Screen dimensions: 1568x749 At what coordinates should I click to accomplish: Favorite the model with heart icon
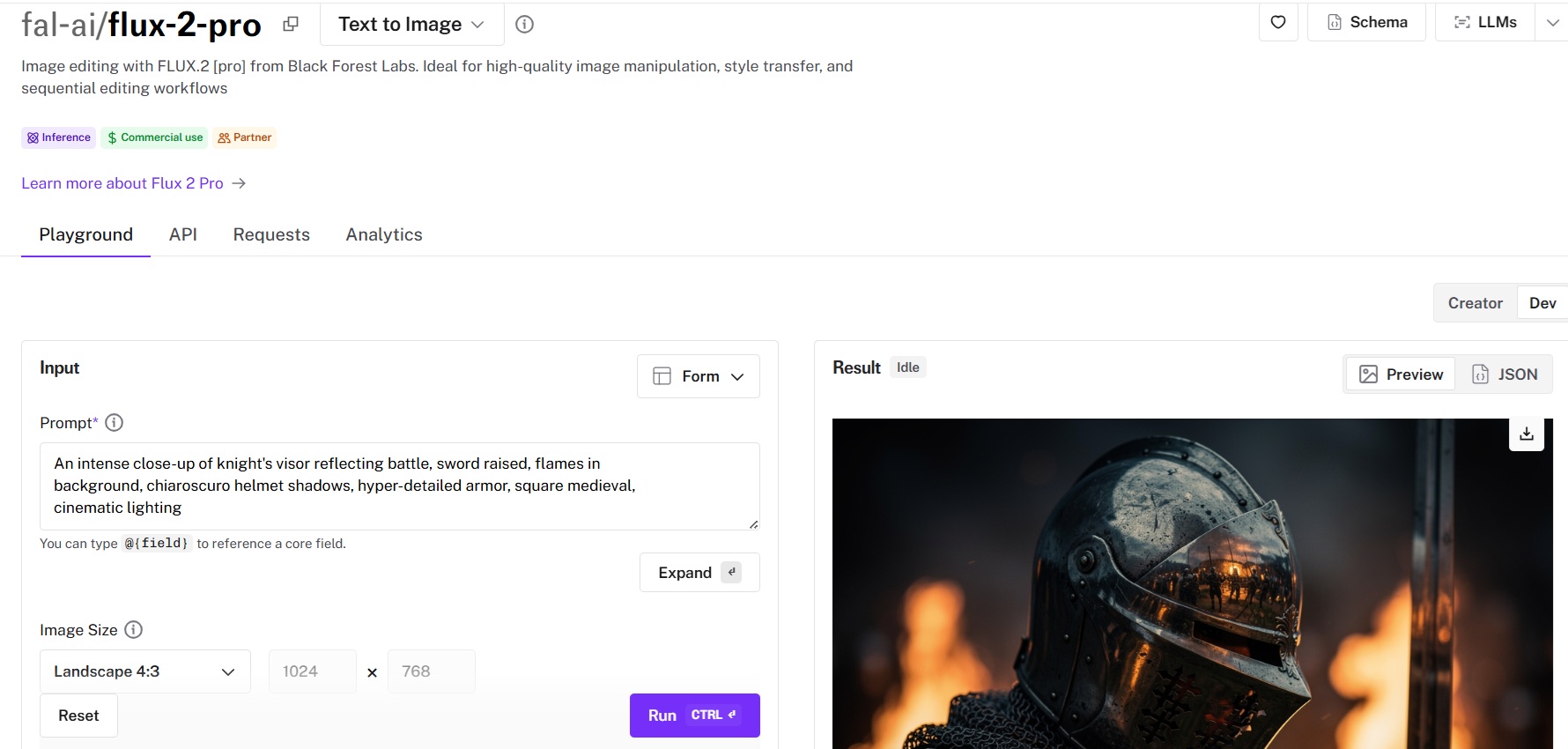(1277, 23)
